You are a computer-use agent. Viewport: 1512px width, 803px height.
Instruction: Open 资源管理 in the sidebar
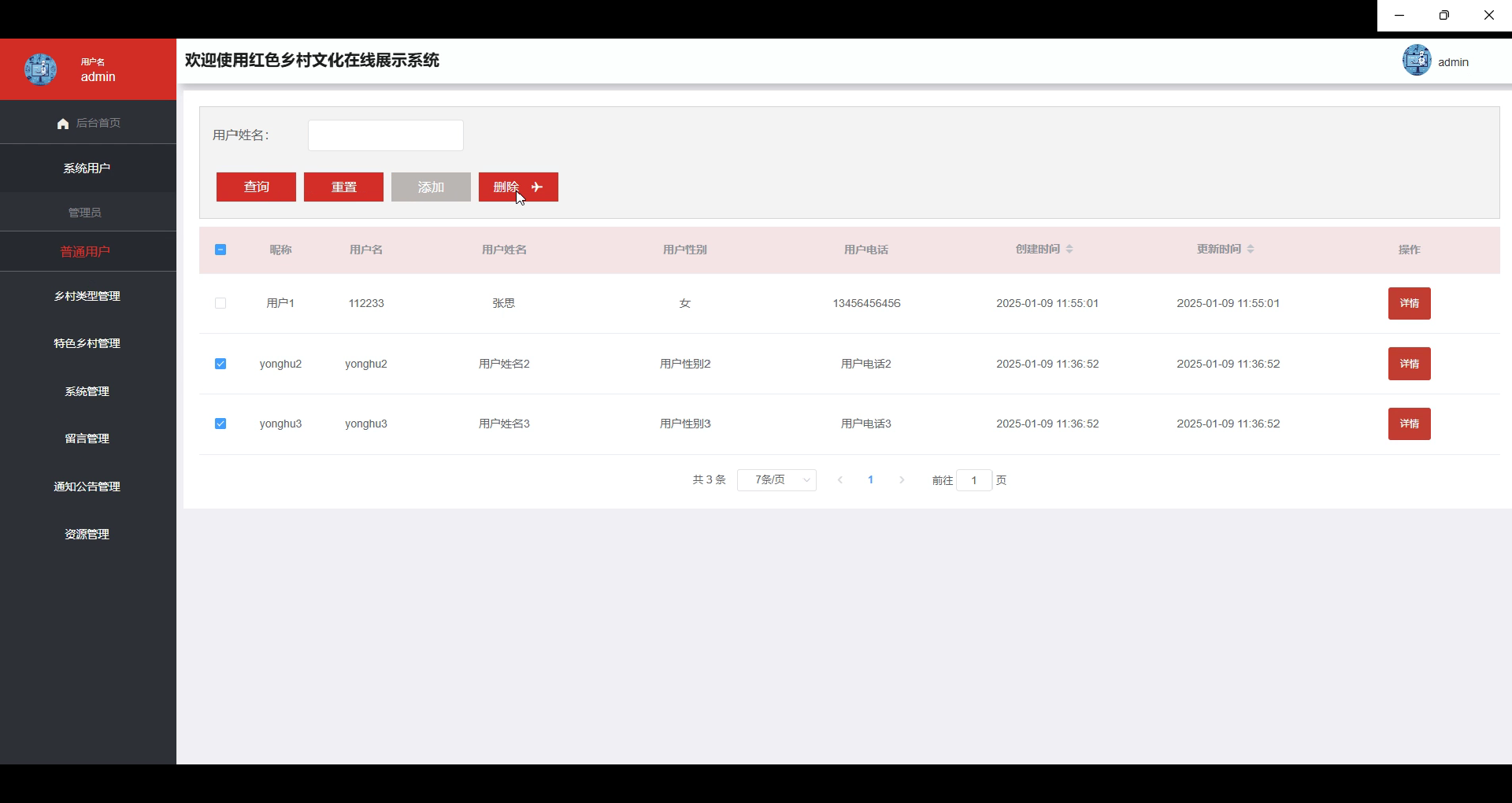pyautogui.click(x=88, y=534)
